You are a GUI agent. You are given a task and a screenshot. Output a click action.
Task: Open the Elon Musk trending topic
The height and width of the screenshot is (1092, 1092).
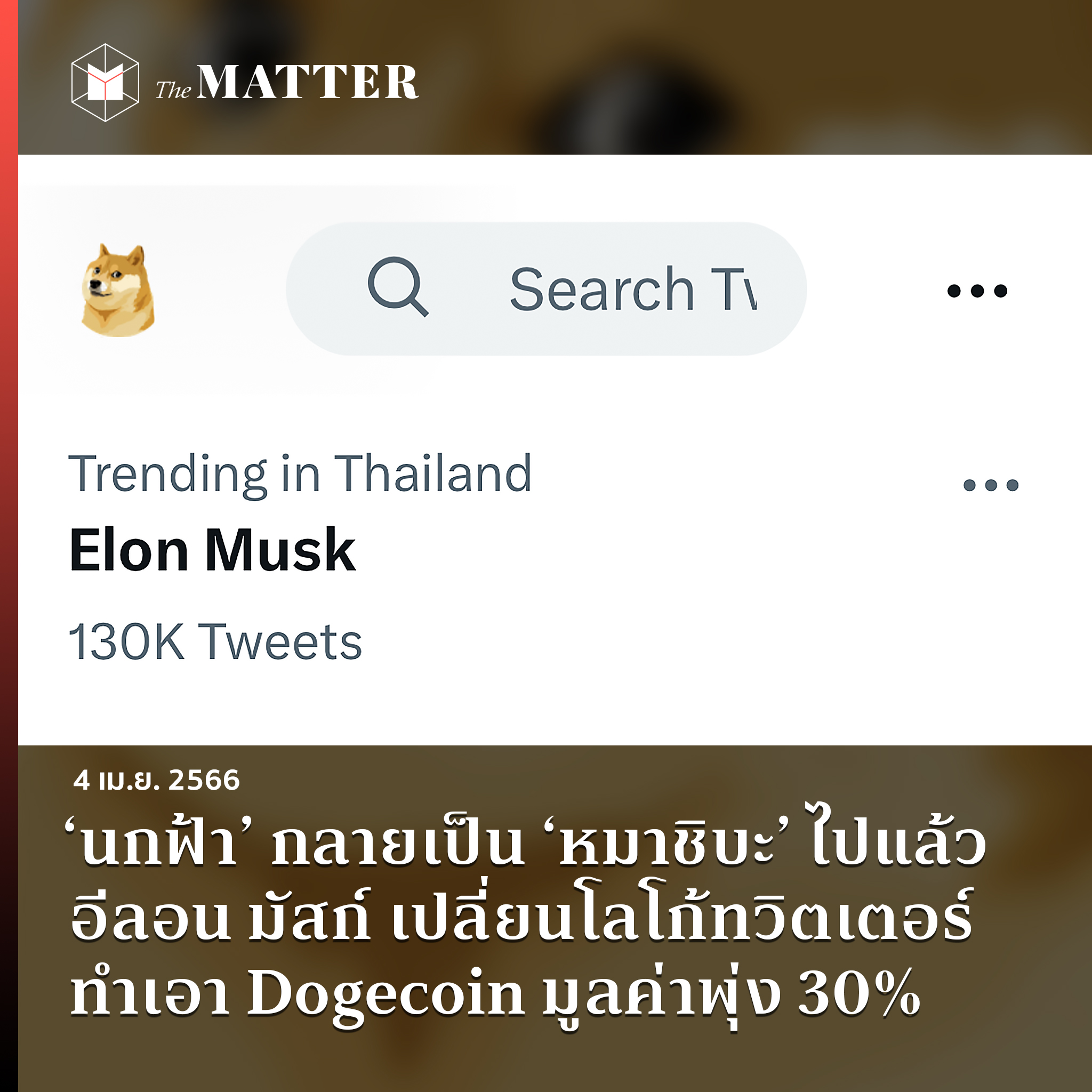tap(213, 550)
